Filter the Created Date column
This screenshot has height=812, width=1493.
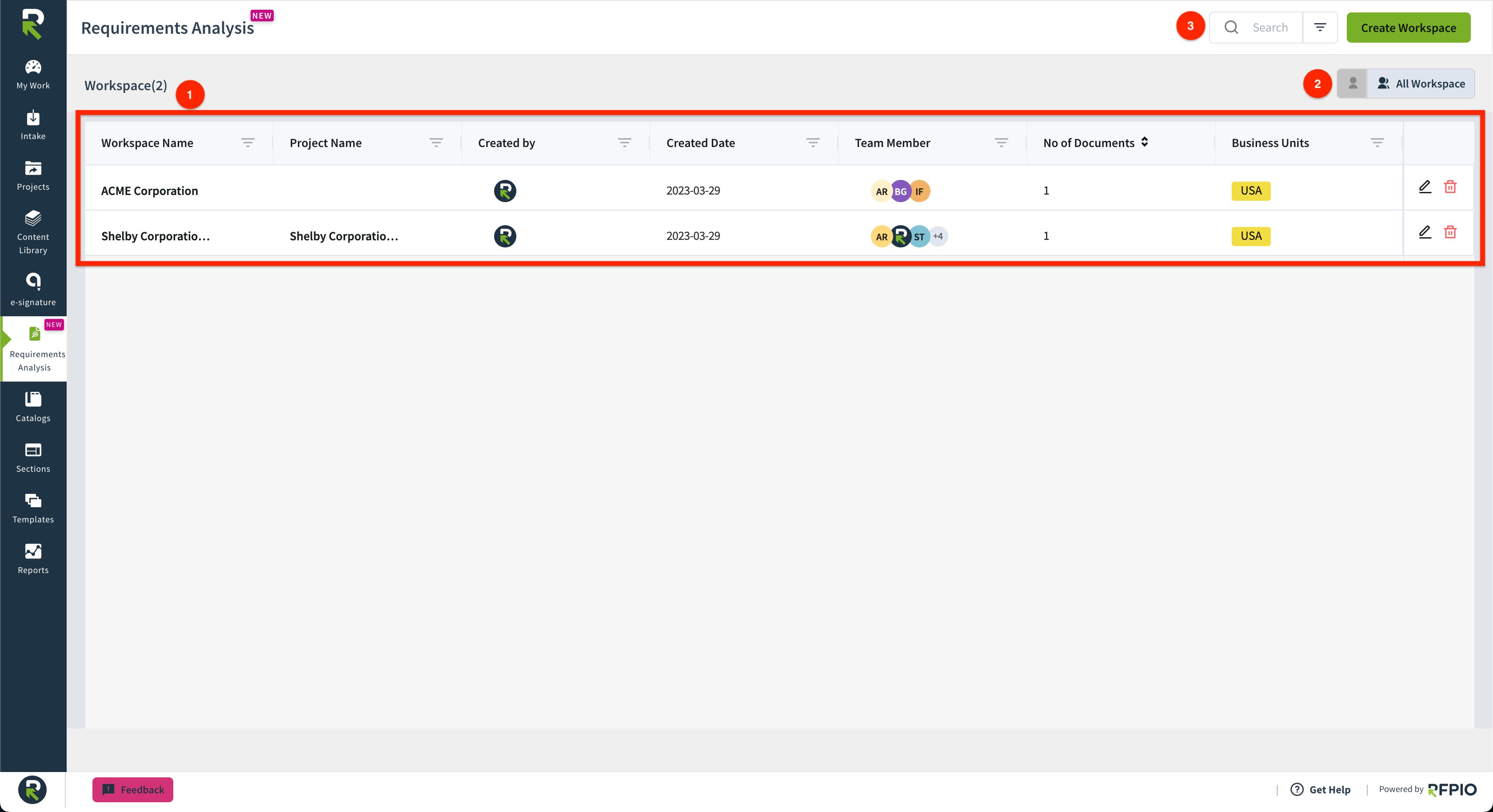[x=813, y=143]
